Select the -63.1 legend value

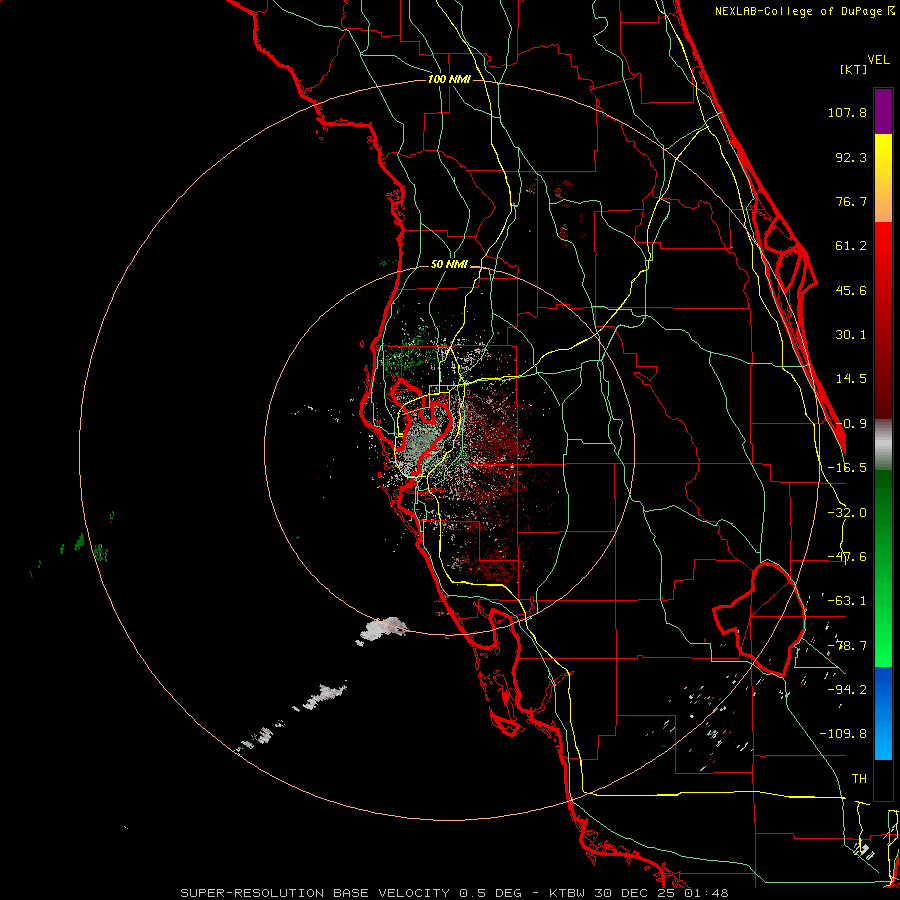(847, 601)
